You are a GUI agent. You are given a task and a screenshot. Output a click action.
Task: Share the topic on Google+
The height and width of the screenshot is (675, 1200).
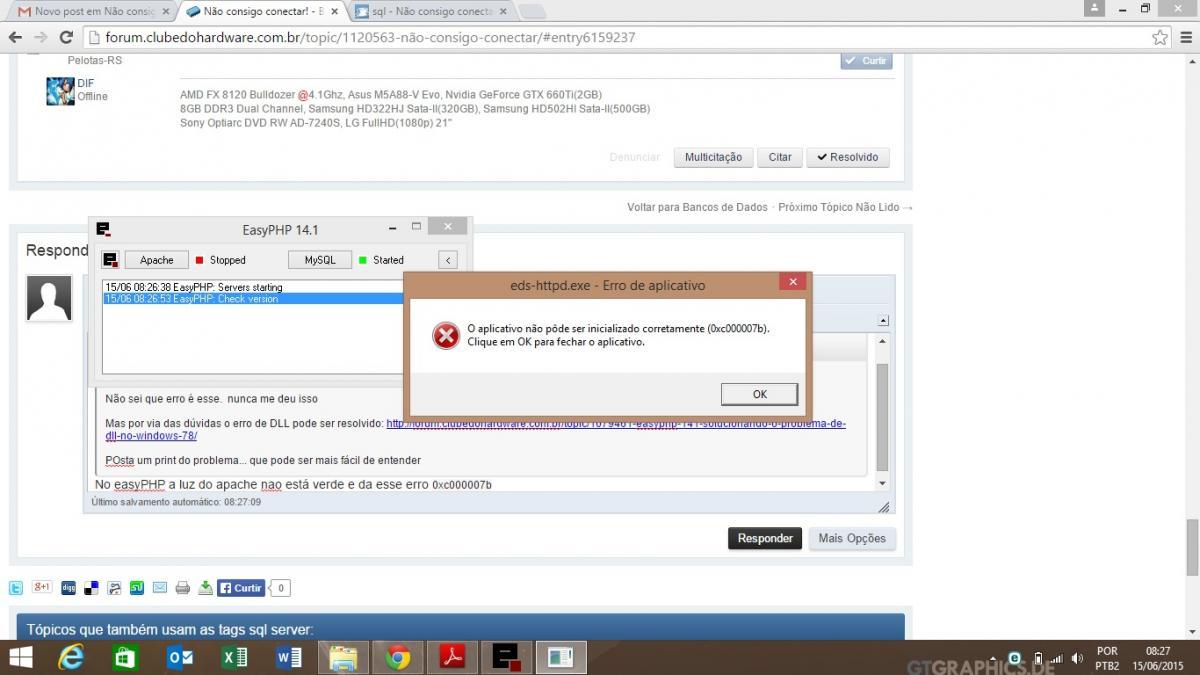coord(42,588)
